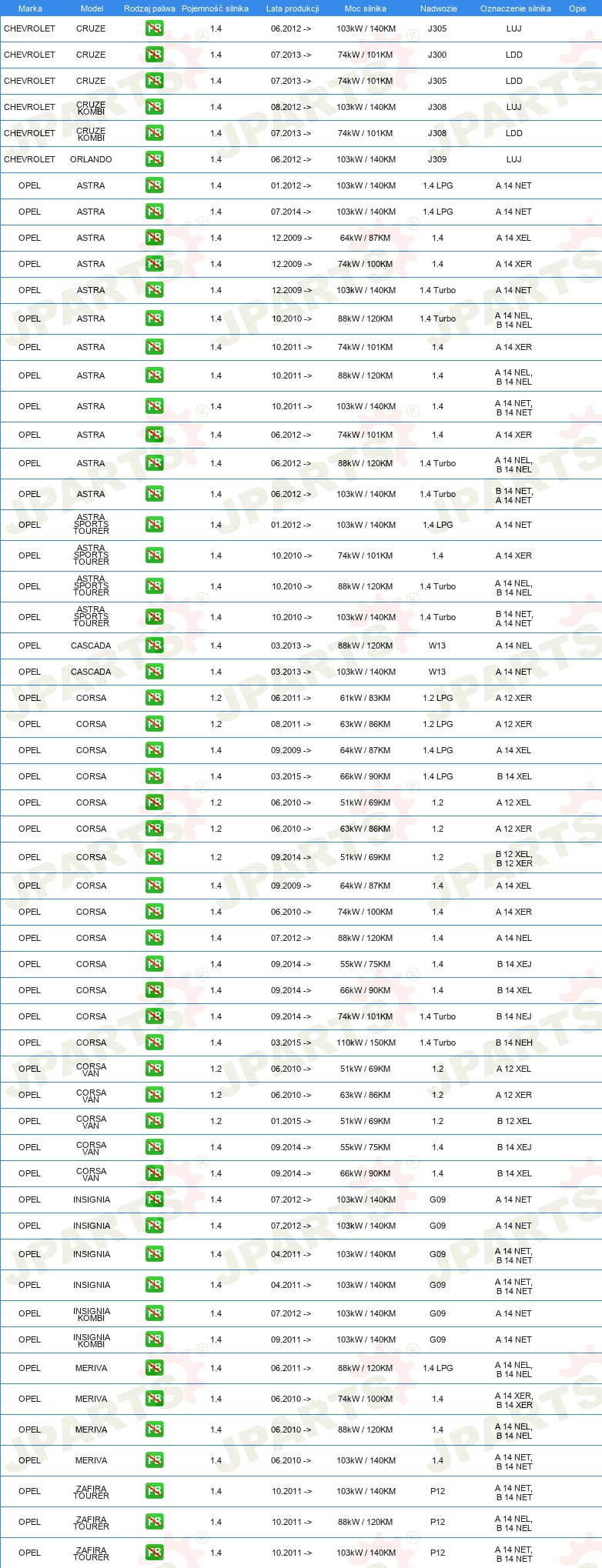Click fuel icon in Zafira Tourer 88kW row
The width and height of the screenshot is (602, 1568).
click(x=154, y=1522)
